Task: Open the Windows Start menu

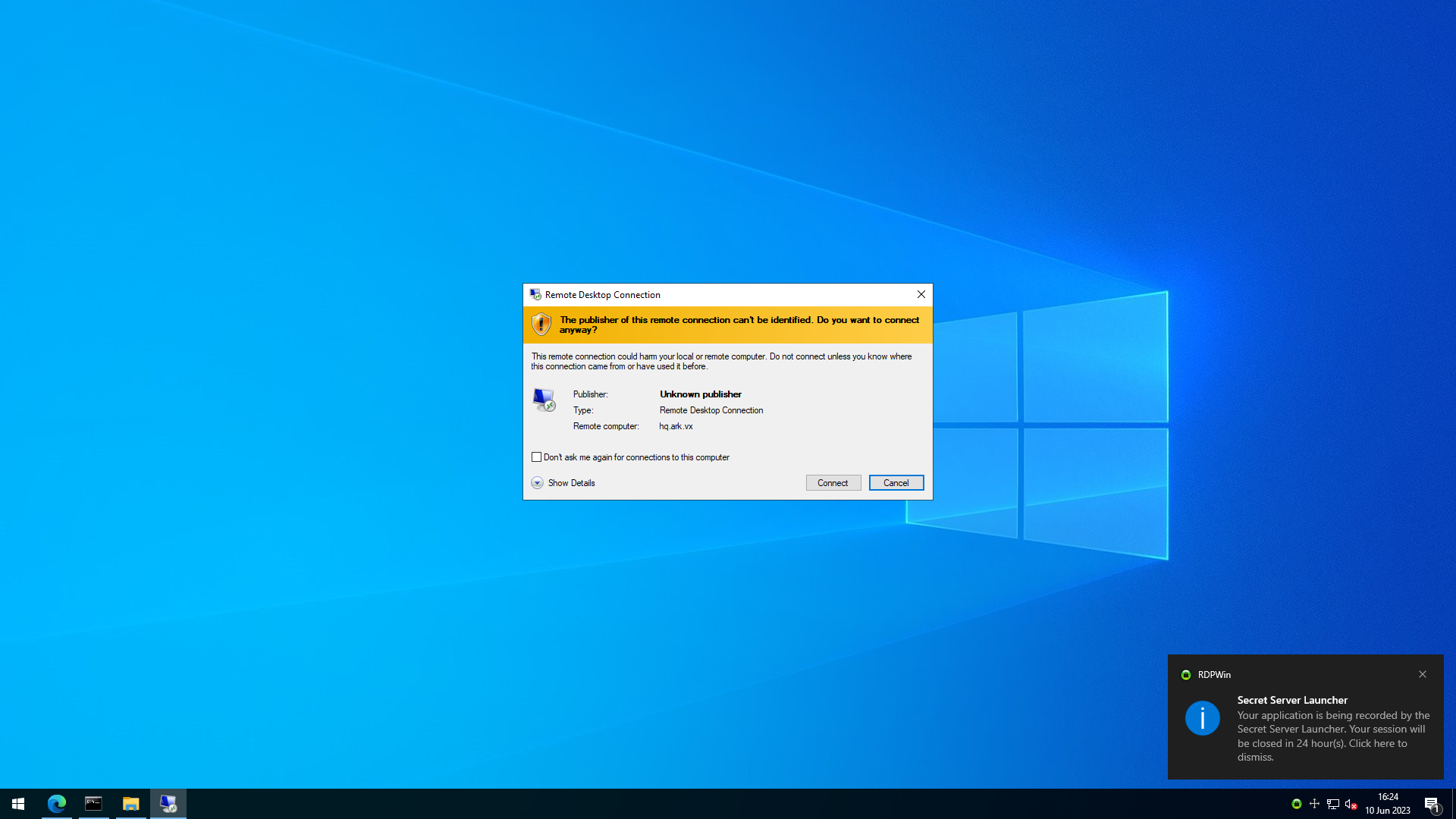Action: (18, 804)
